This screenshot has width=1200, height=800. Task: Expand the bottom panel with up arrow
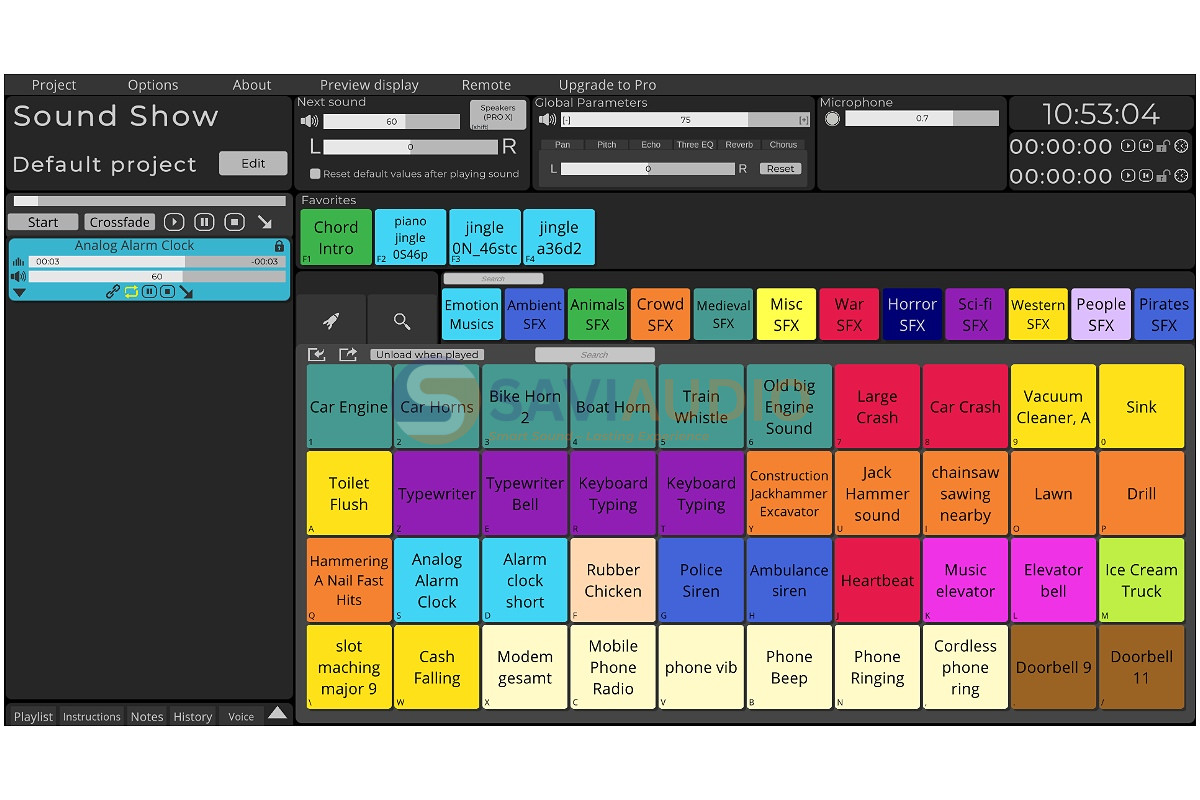click(x=278, y=713)
